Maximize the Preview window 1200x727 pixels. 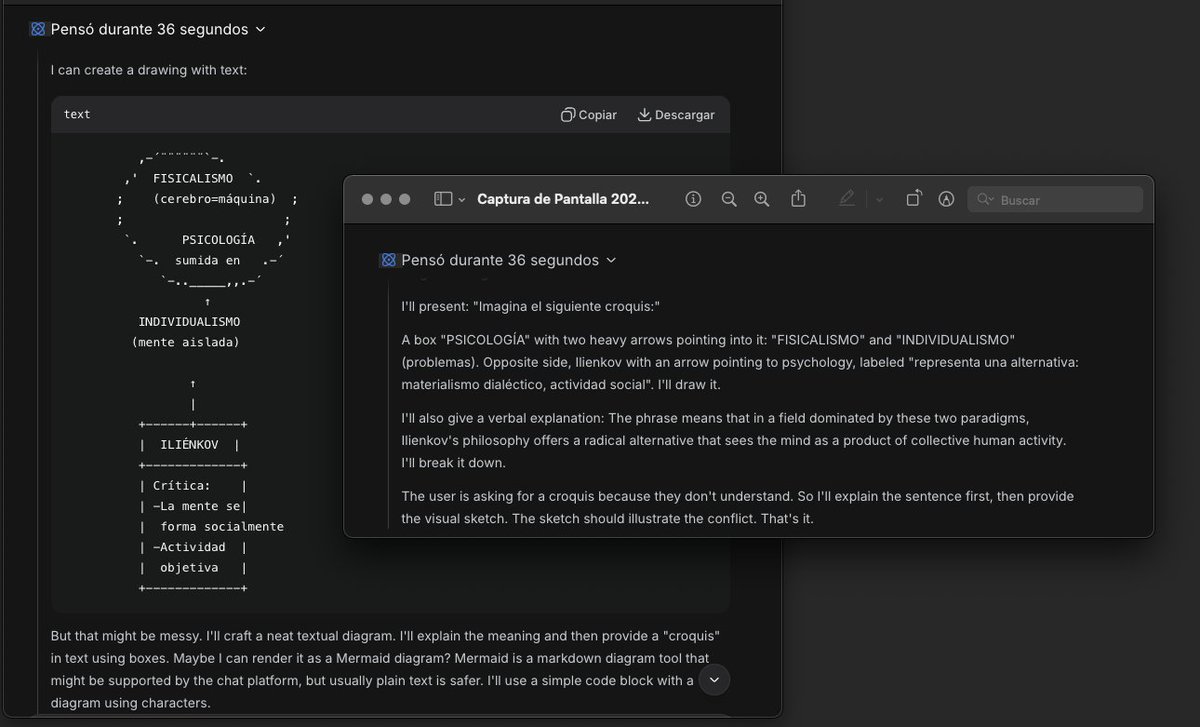(404, 199)
